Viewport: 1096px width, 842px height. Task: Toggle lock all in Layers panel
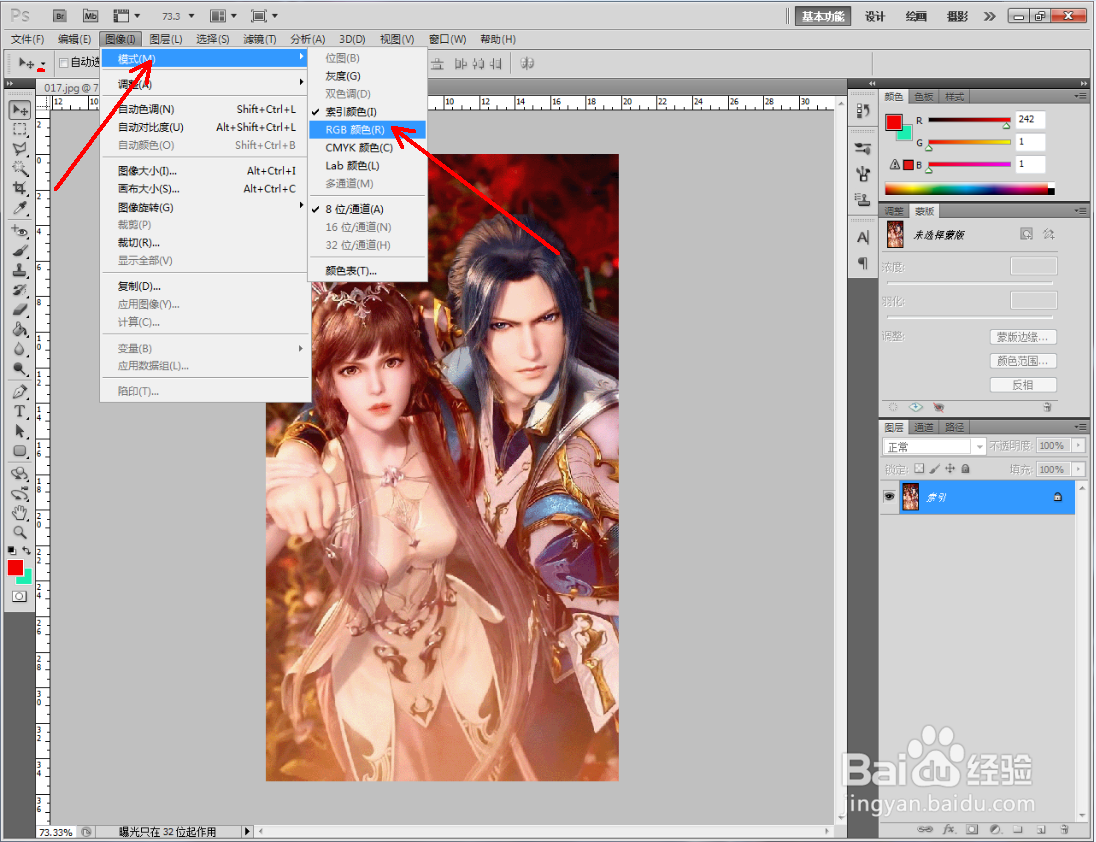point(965,469)
